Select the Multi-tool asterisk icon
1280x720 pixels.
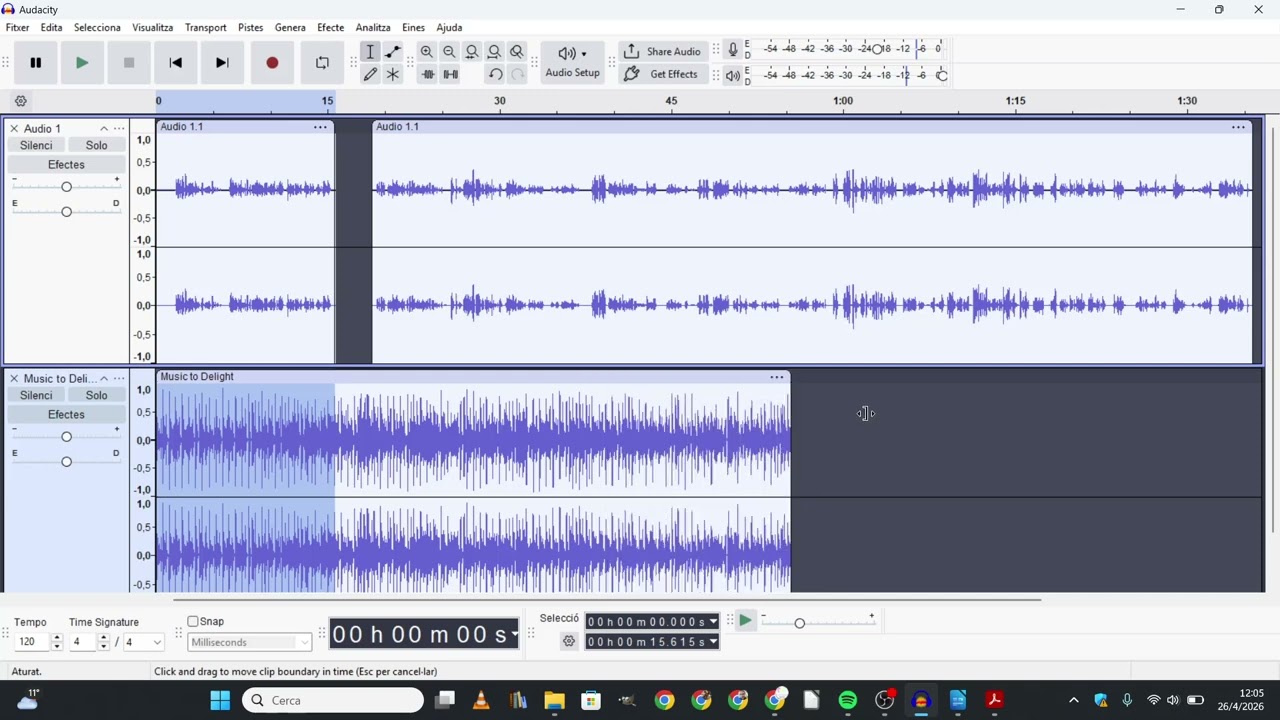point(393,74)
